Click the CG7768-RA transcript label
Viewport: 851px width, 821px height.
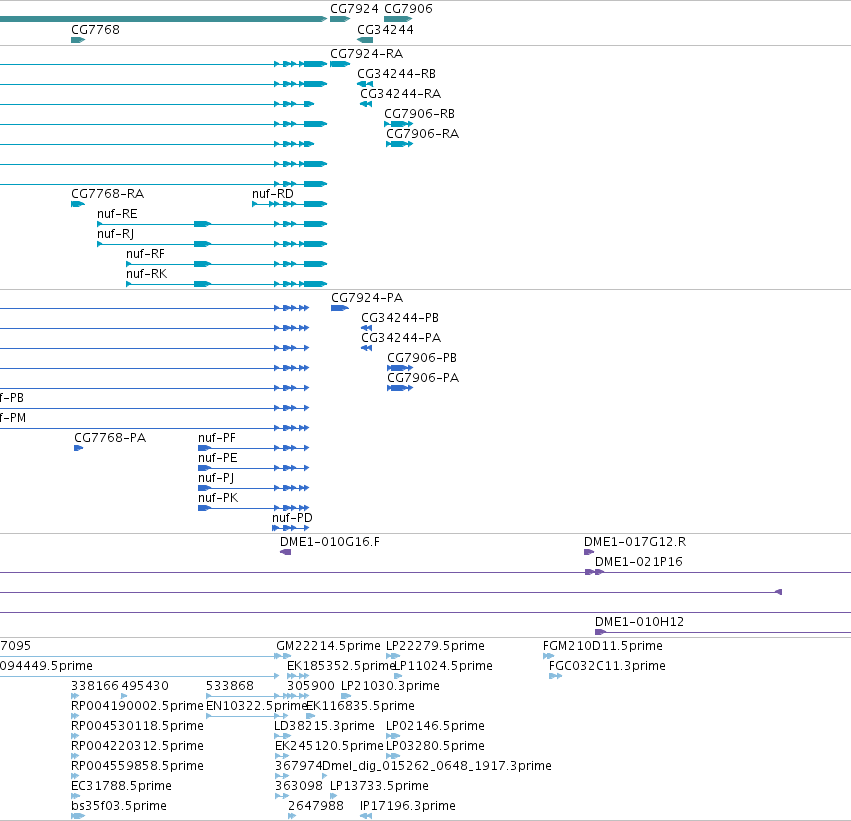point(107,194)
